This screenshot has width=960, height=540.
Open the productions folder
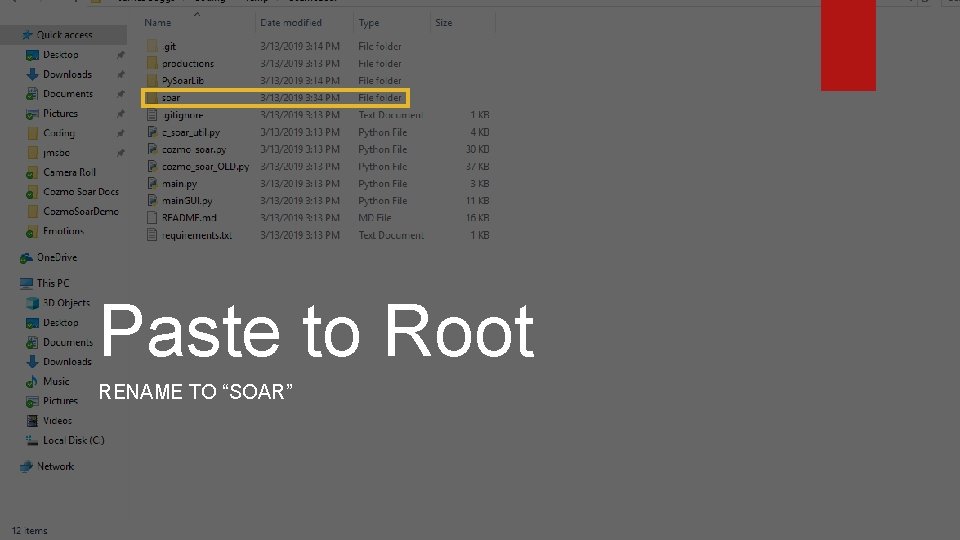point(187,63)
